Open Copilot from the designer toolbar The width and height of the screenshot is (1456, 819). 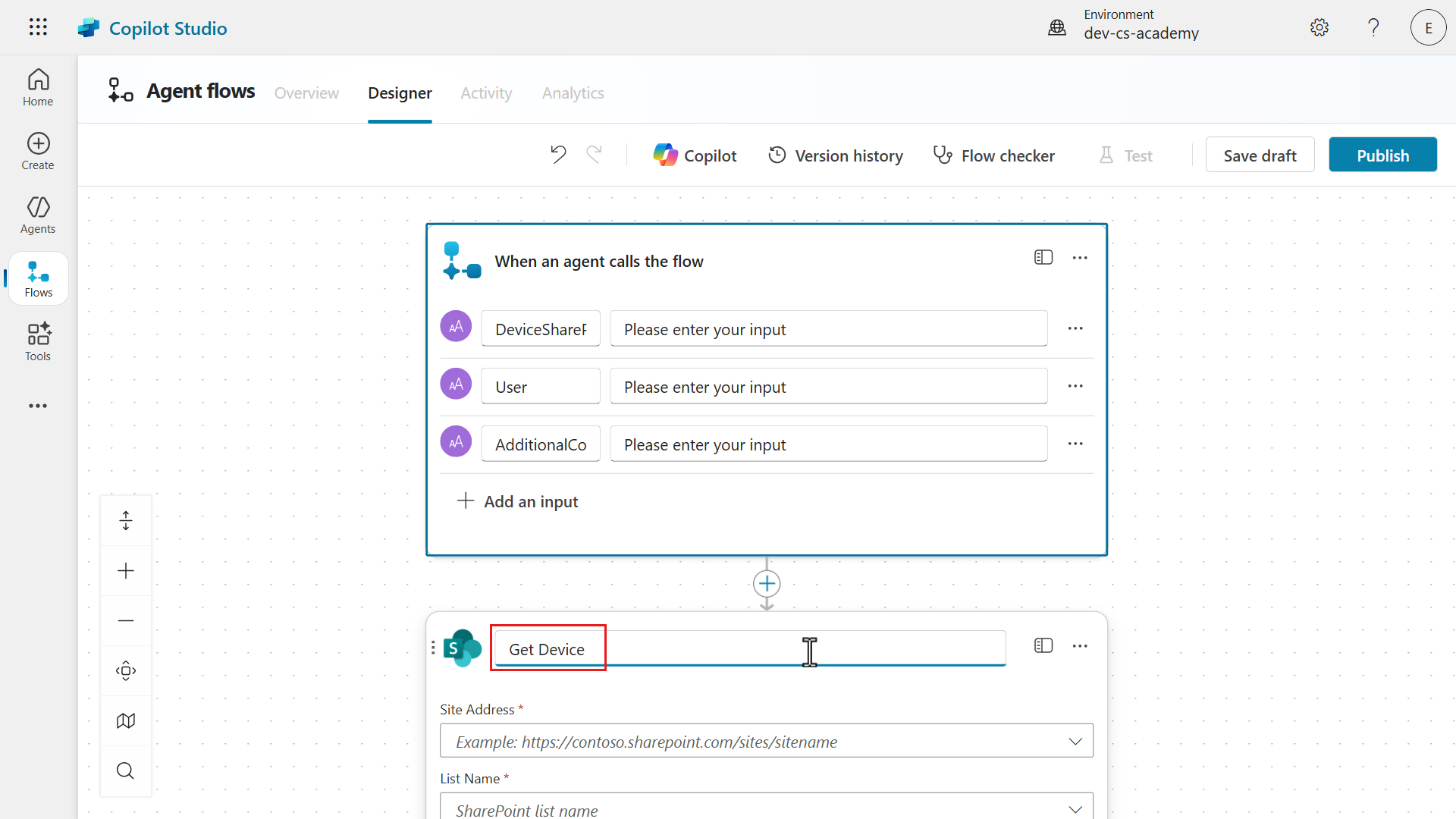click(x=695, y=155)
